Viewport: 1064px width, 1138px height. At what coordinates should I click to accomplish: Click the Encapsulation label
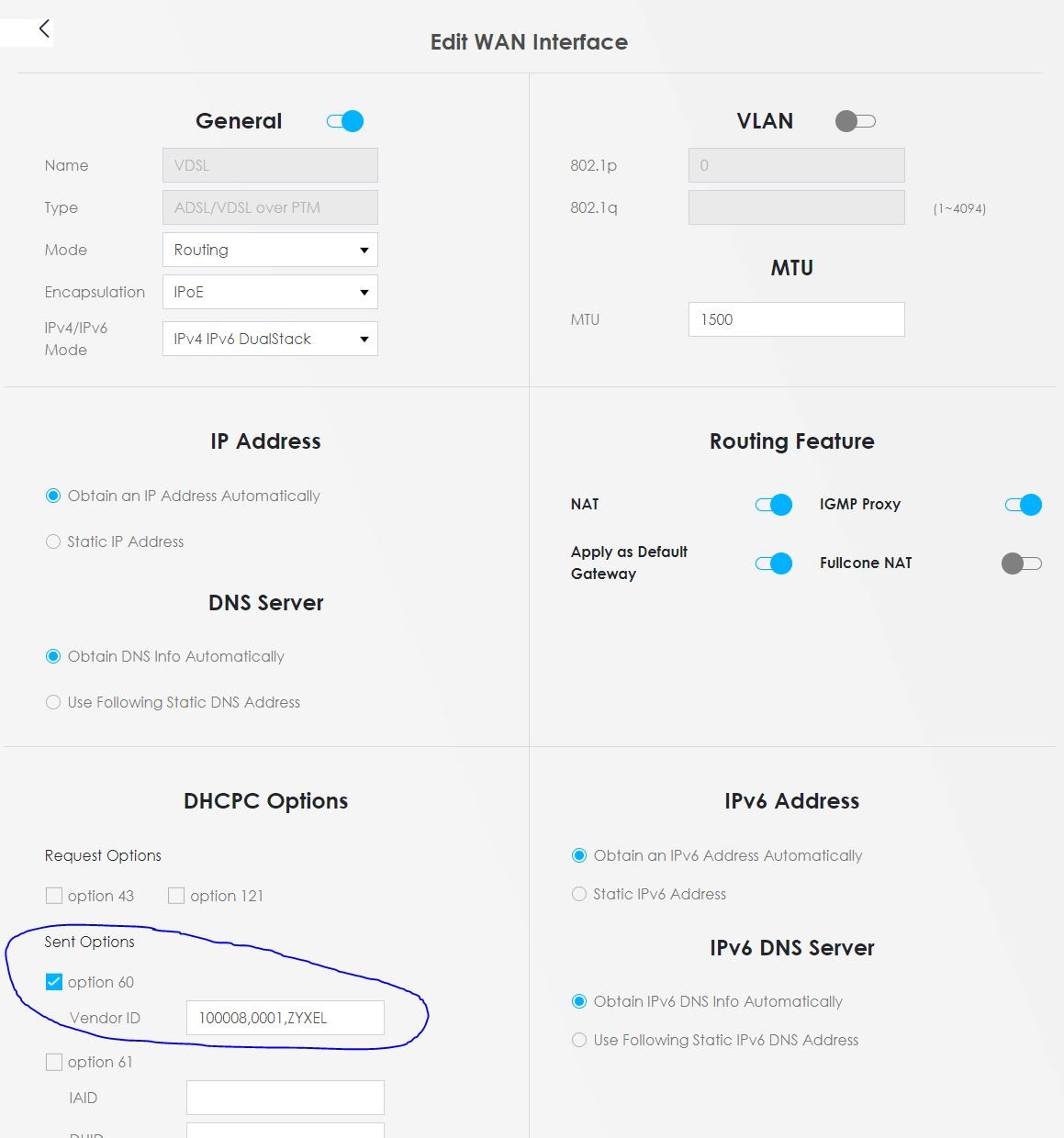[95, 292]
